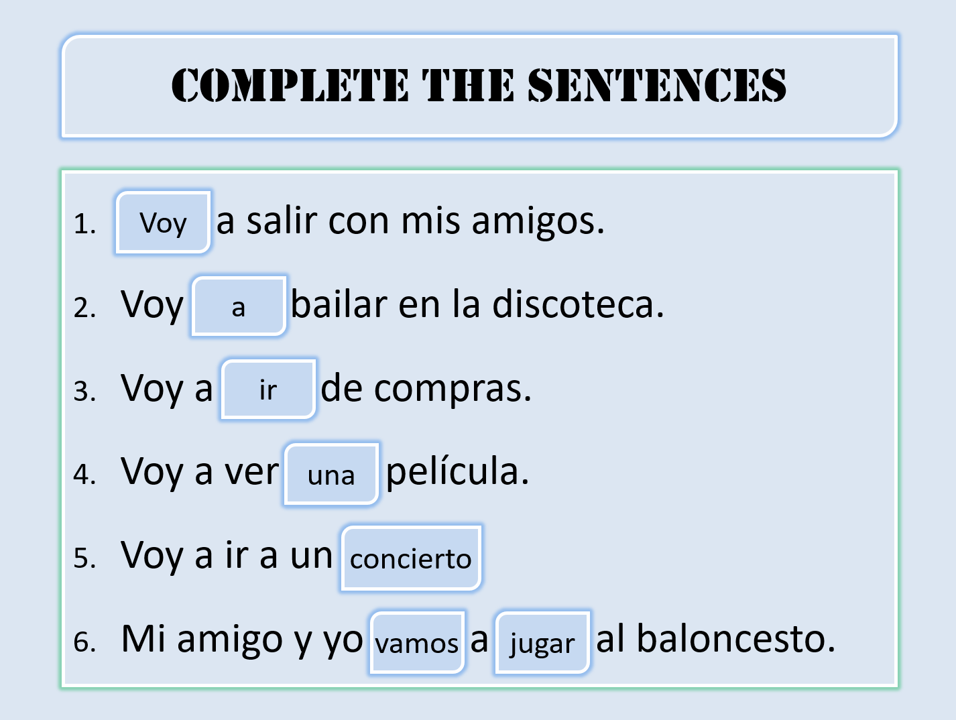Click the word 'Voy' starting sentence 2
Image resolution: width=956 pixels, height=720 pixels.
[152, 305]
